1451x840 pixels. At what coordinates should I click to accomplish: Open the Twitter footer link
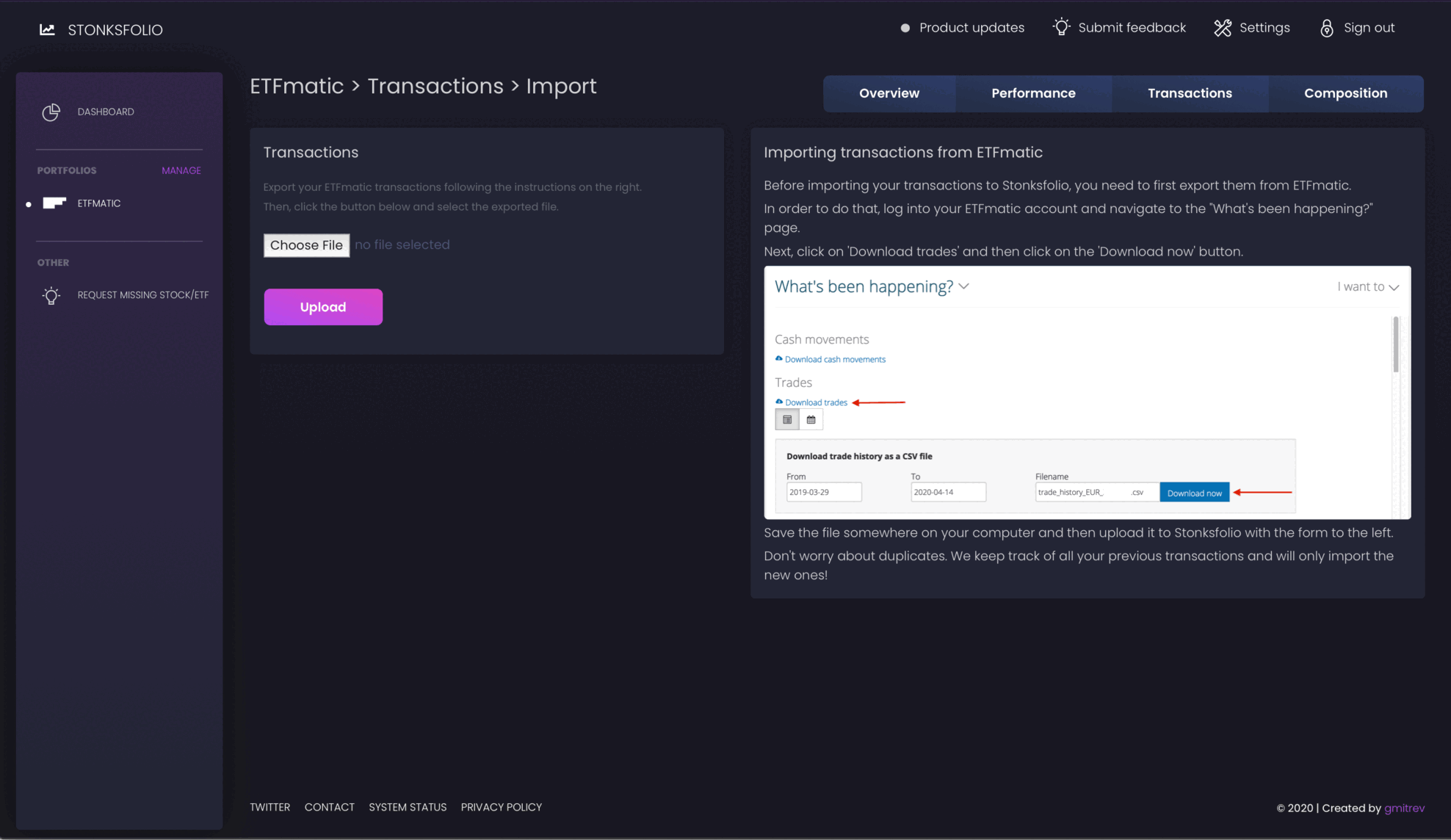point(270,807)
